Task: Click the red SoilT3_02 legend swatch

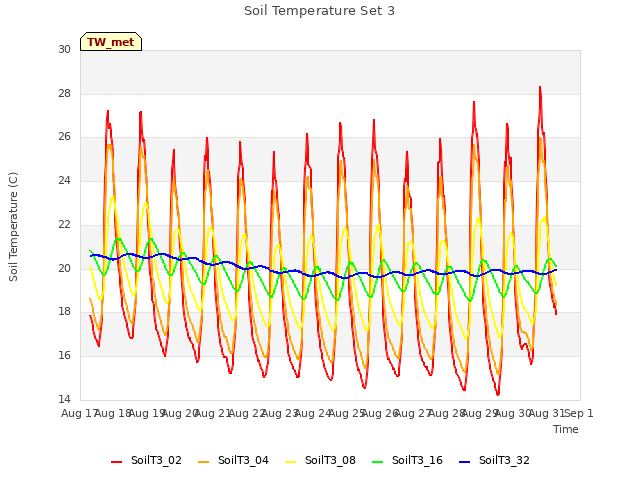Action: [116, 462]
